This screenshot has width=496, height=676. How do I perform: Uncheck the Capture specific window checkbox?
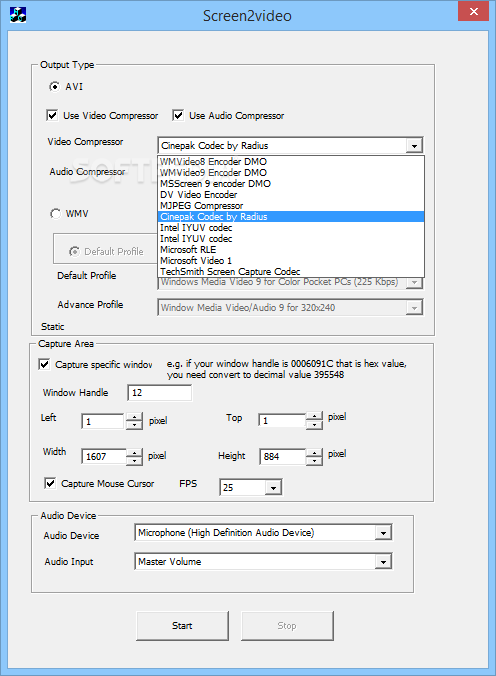[x=44, y=364]
